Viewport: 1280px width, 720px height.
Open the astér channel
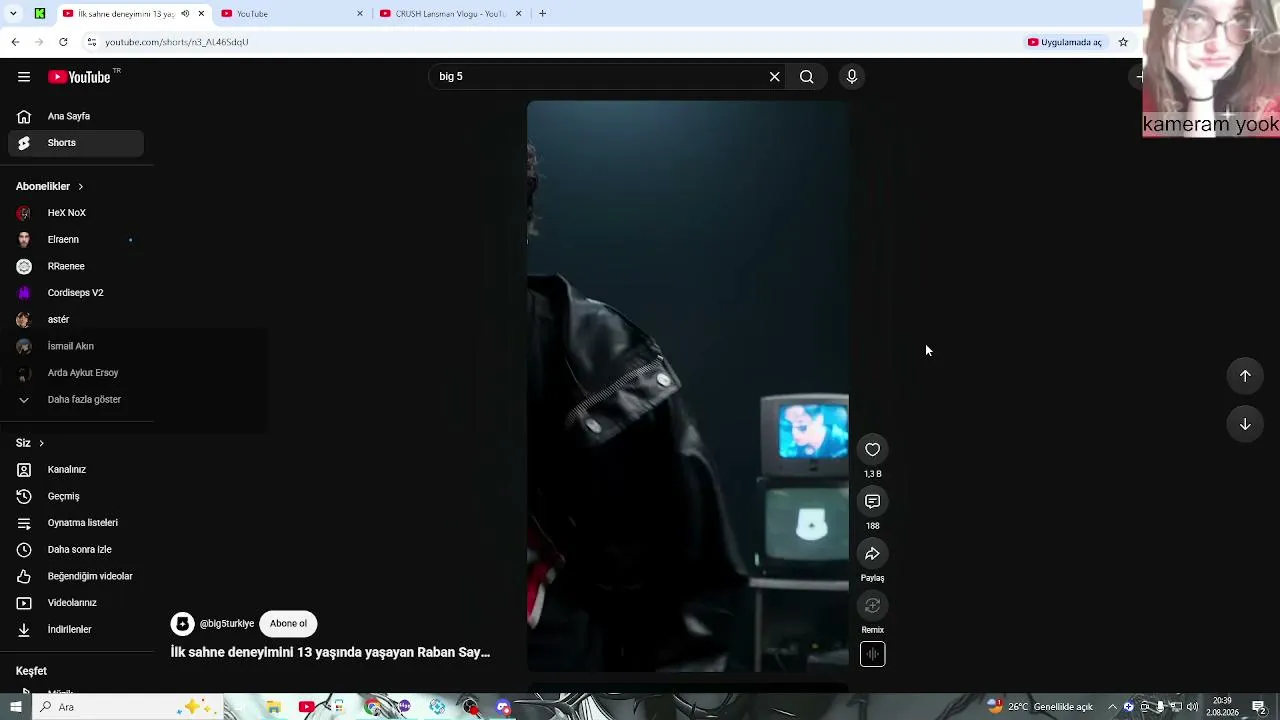(76, 320)
